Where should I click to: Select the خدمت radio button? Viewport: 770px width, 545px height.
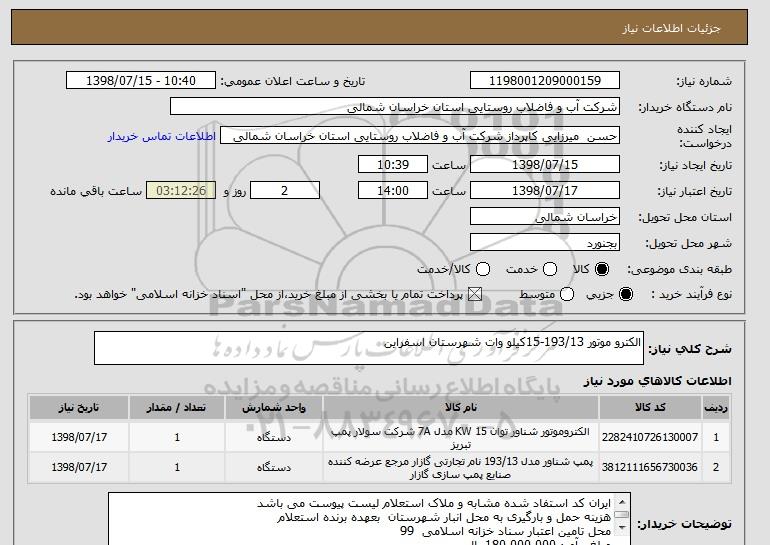tap(550, 269)
